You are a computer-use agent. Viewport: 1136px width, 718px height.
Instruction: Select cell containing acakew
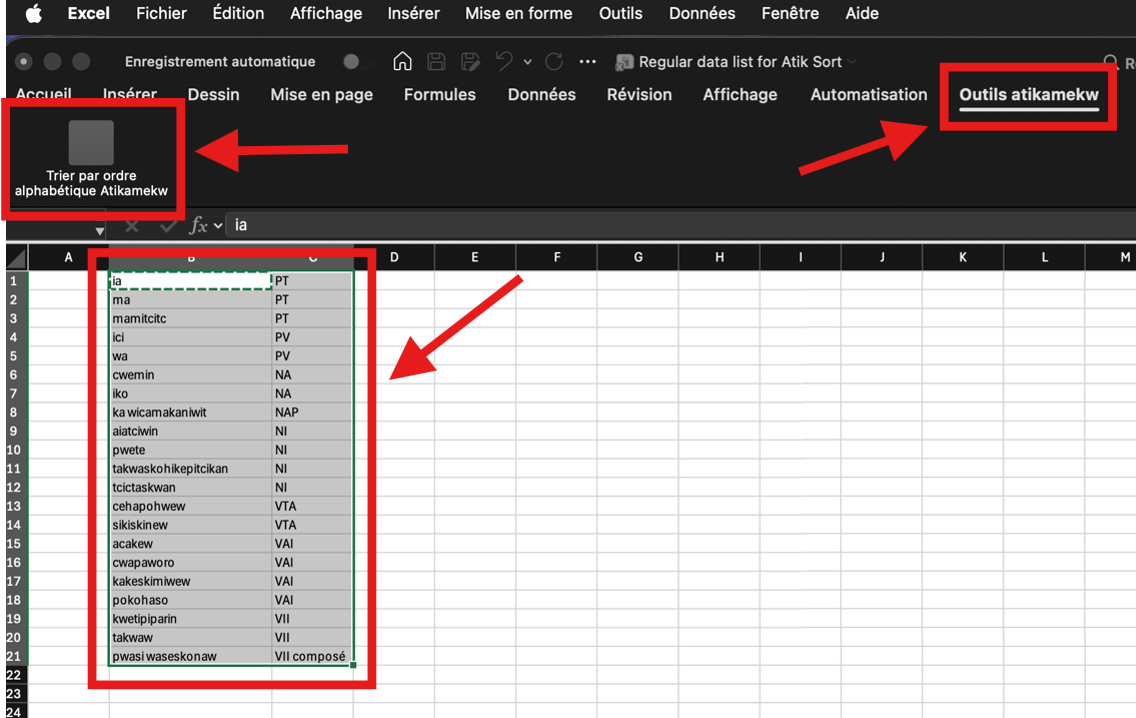click(x=191, y=544)
